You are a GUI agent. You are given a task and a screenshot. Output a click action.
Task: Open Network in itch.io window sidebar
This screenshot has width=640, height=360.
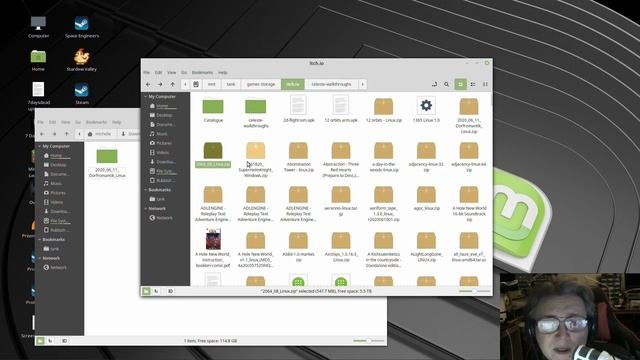tap(164, 218)
